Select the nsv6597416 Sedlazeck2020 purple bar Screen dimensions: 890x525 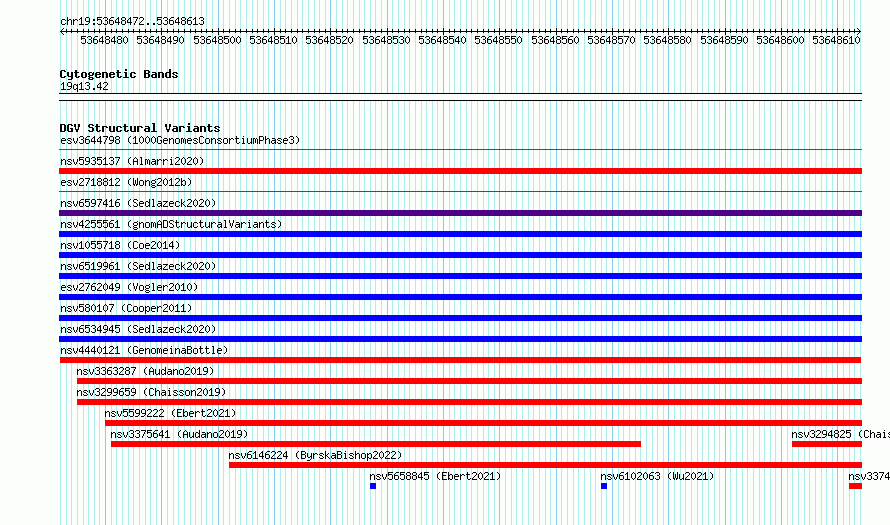(460, 213)
